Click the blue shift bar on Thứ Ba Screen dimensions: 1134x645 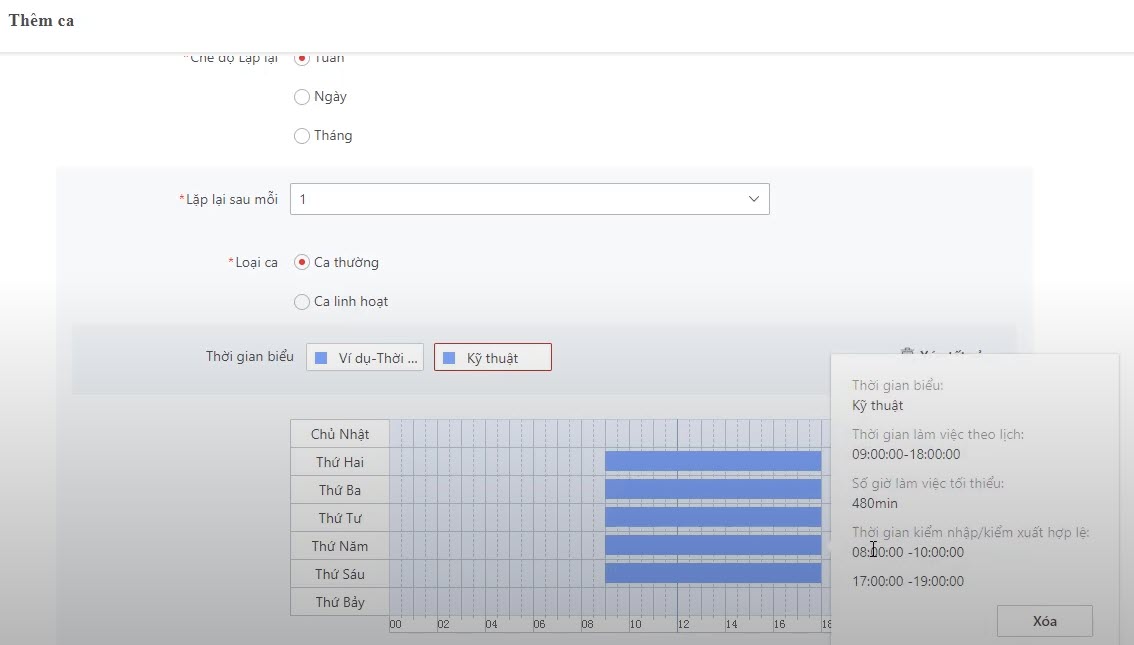tap(712, 489)
